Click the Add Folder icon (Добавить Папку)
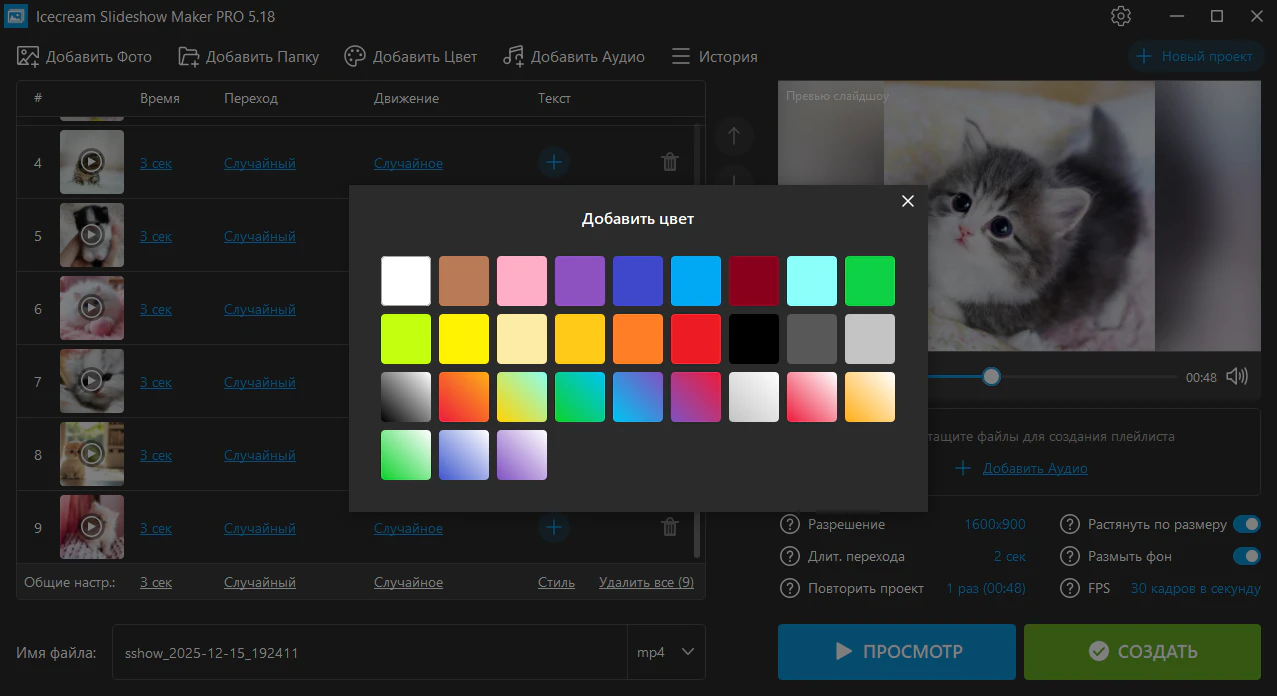This screenshot has width=1277, height=696. point(189,57)
